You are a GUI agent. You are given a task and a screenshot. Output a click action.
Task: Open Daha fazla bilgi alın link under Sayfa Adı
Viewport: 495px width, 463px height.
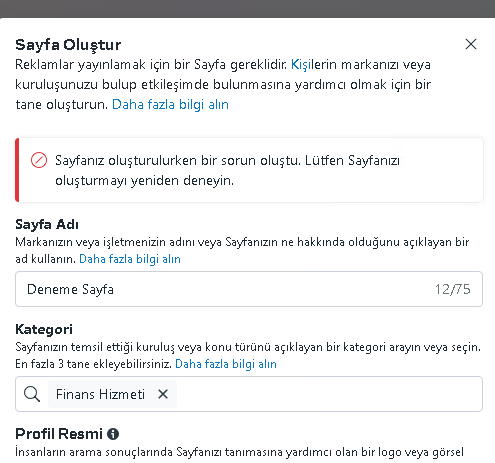[x=130, y=259]
